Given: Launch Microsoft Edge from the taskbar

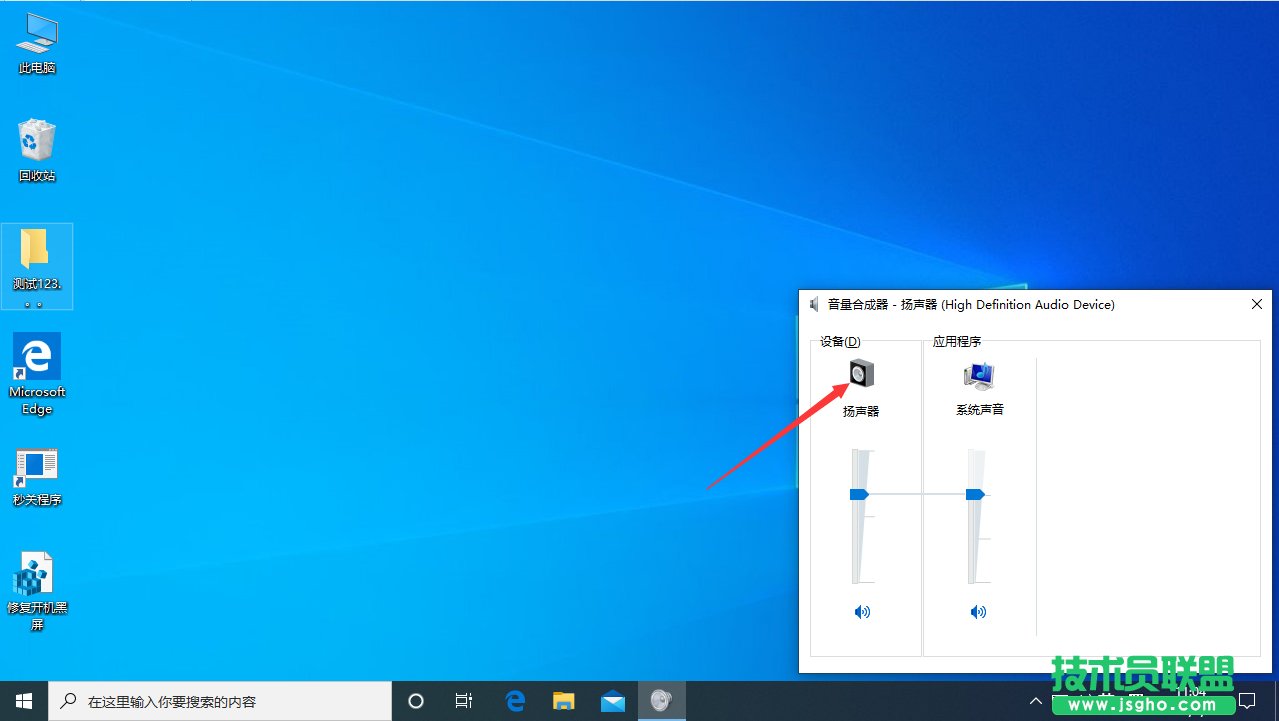Looking at the screenshot, I should click(514, 700).
